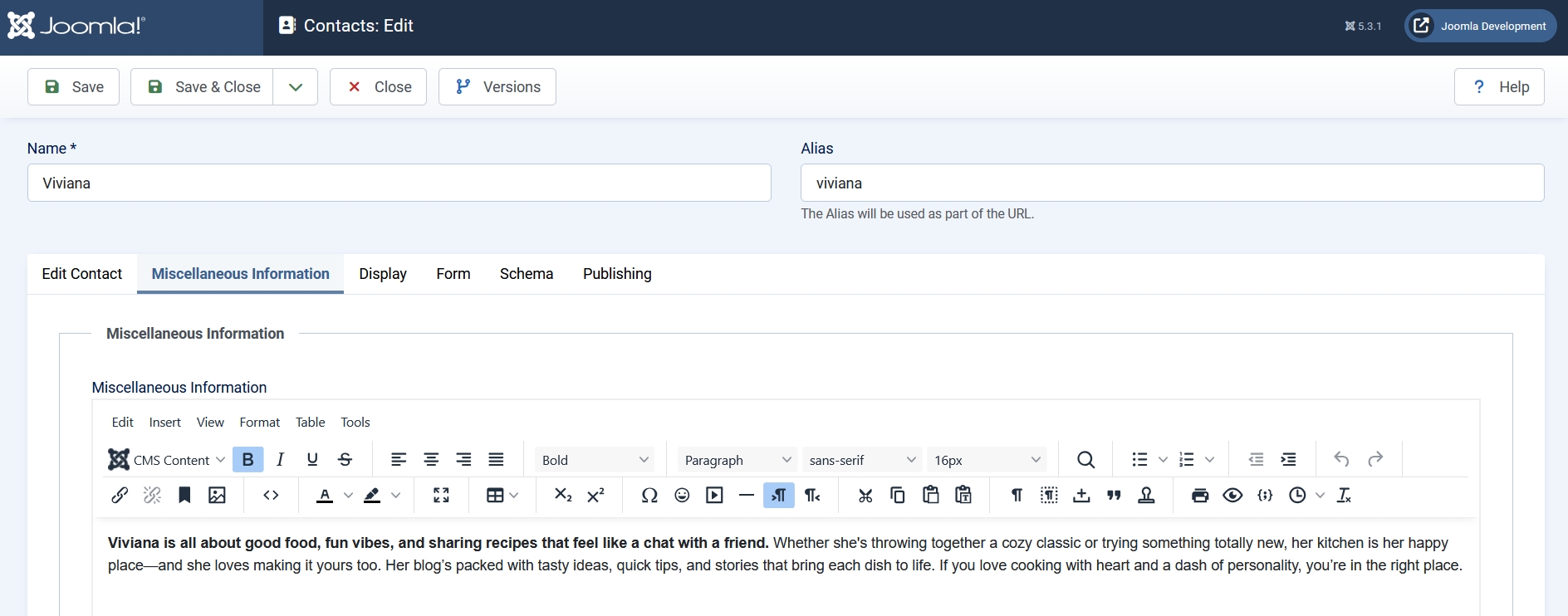Insert a blockquote
Viewport: 1568px width, 616px height.
1114,495
